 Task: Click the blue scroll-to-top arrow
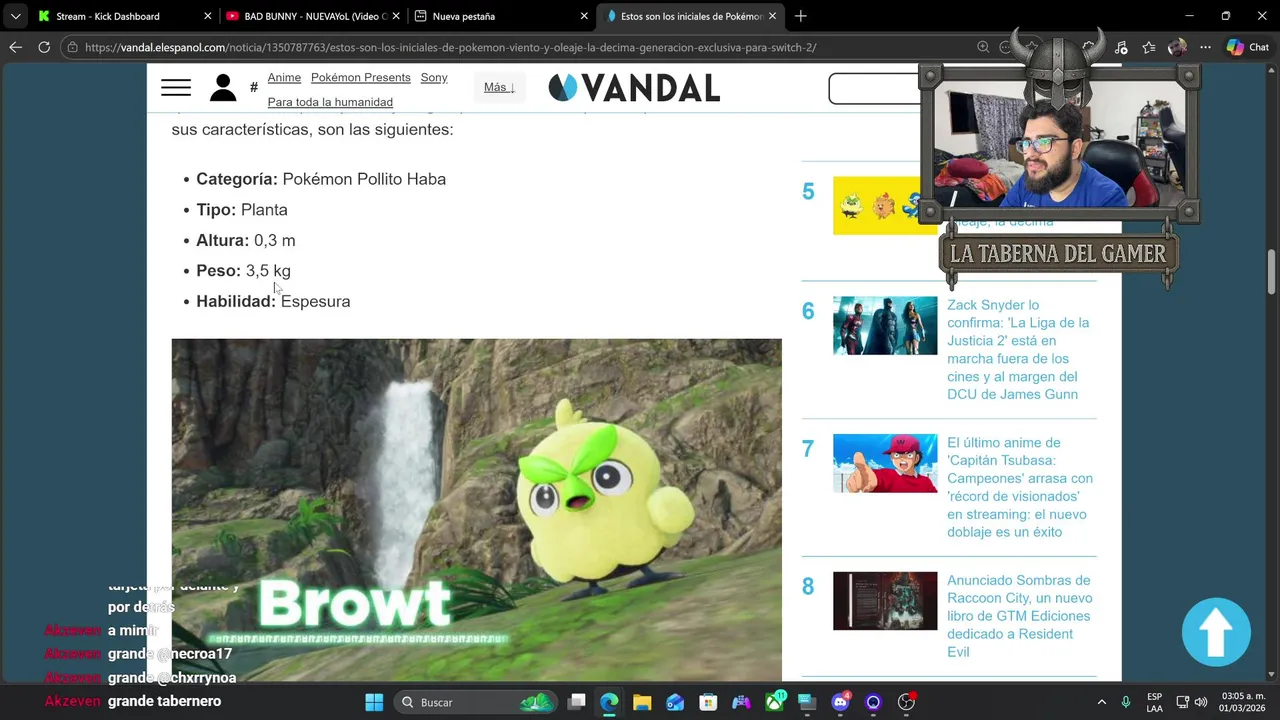(1216, 632)
